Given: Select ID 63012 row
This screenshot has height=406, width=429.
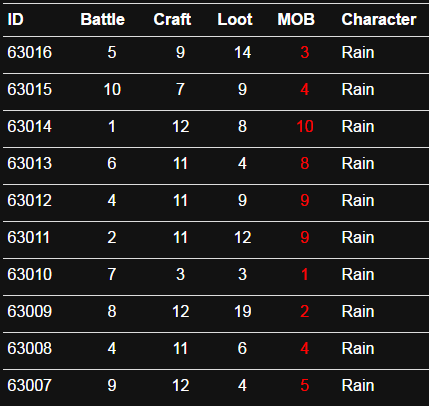Looking at the screenshot, I should (30, 200).
